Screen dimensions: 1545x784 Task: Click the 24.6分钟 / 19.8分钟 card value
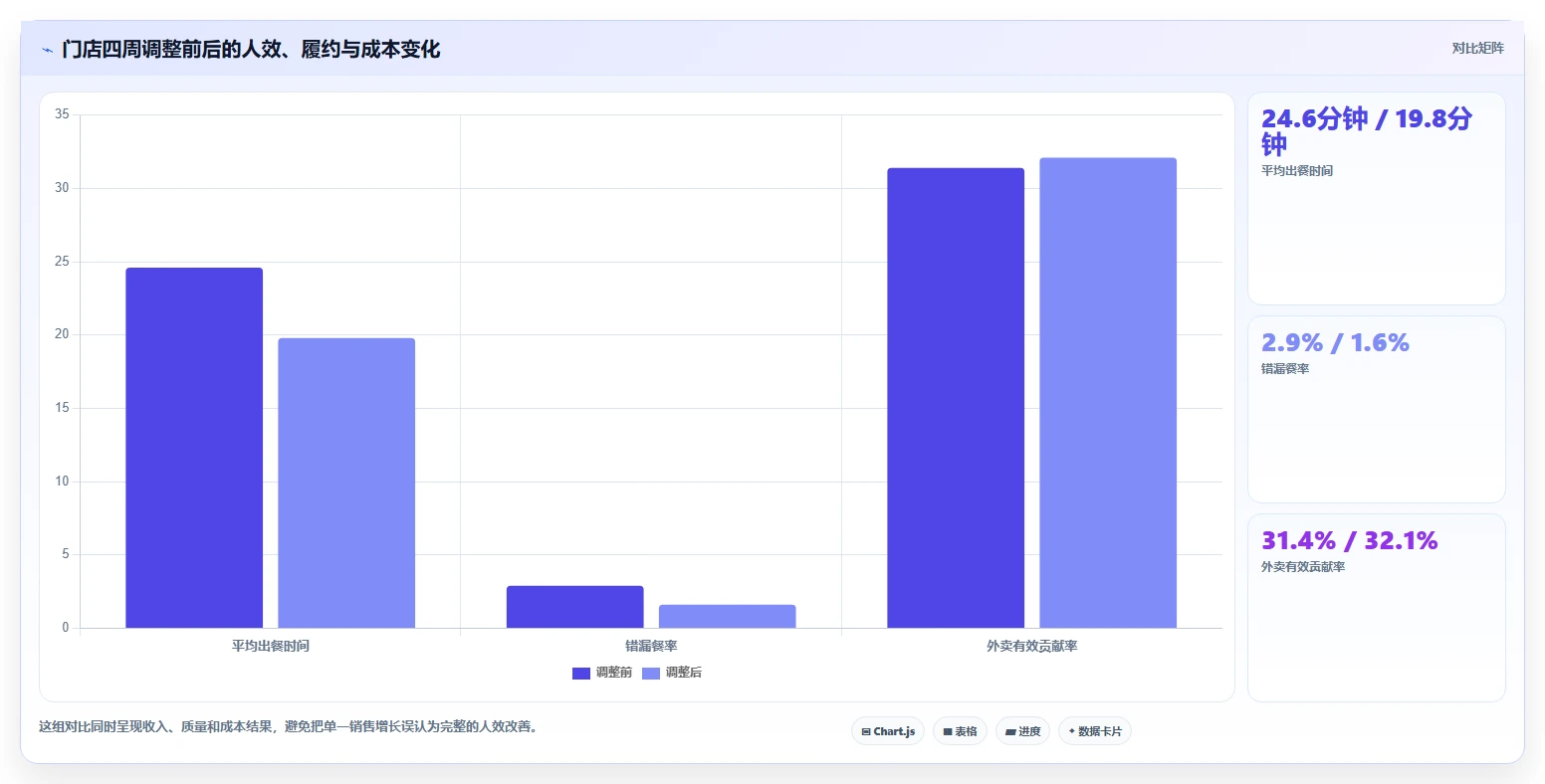(1367, 131)
